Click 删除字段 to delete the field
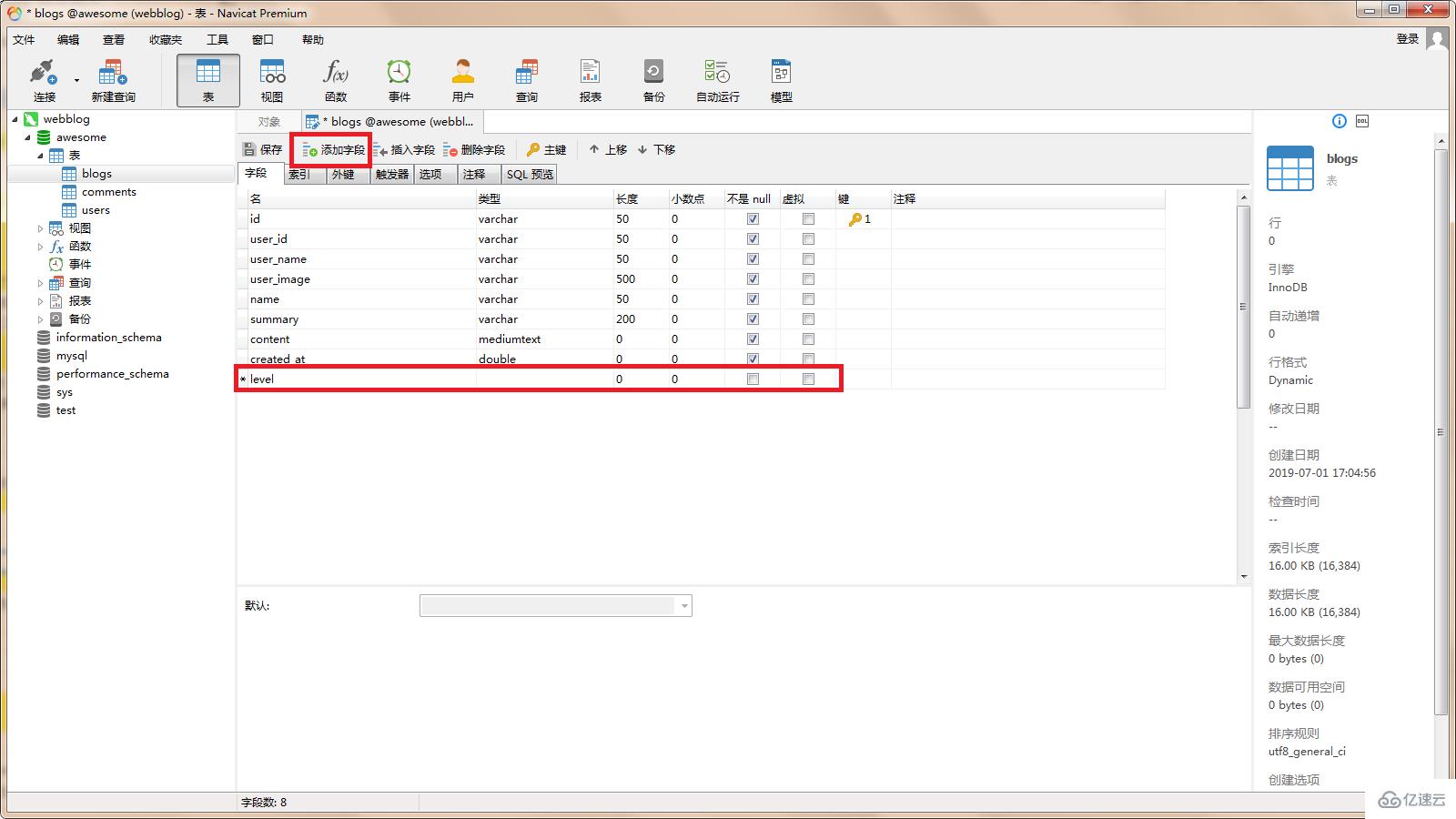The image size is (1456, 819). click(x=474, y=149)
